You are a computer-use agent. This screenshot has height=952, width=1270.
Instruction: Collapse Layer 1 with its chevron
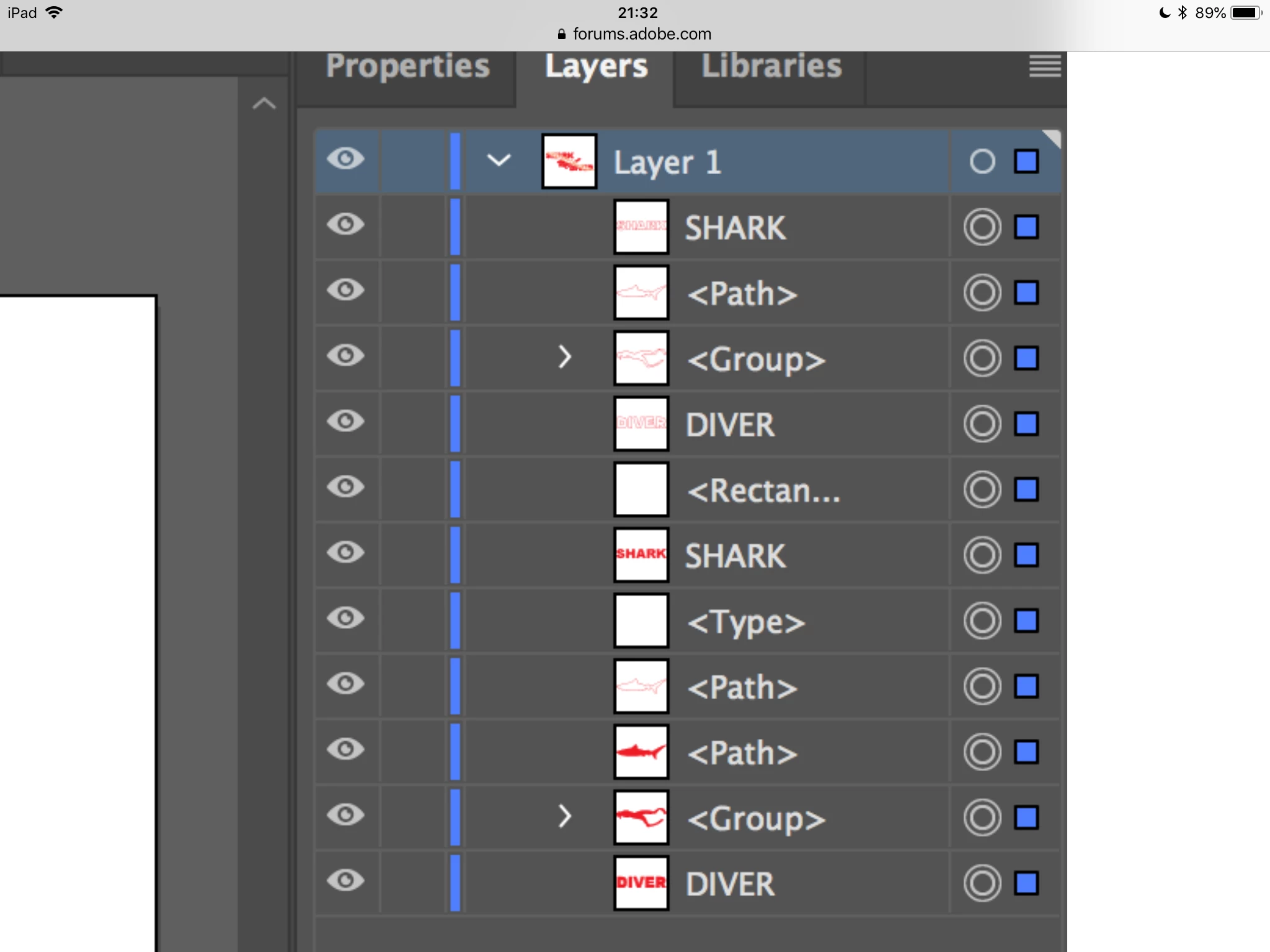pos(499,161)
